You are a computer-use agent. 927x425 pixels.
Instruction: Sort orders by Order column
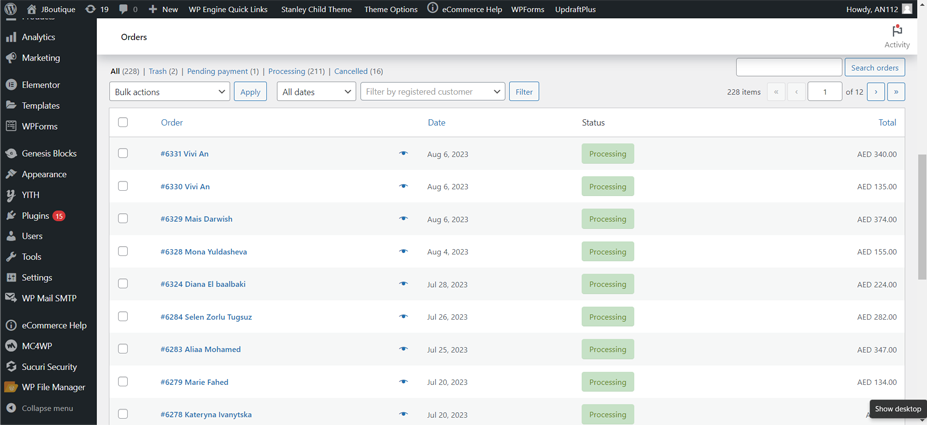click(172, 122)
